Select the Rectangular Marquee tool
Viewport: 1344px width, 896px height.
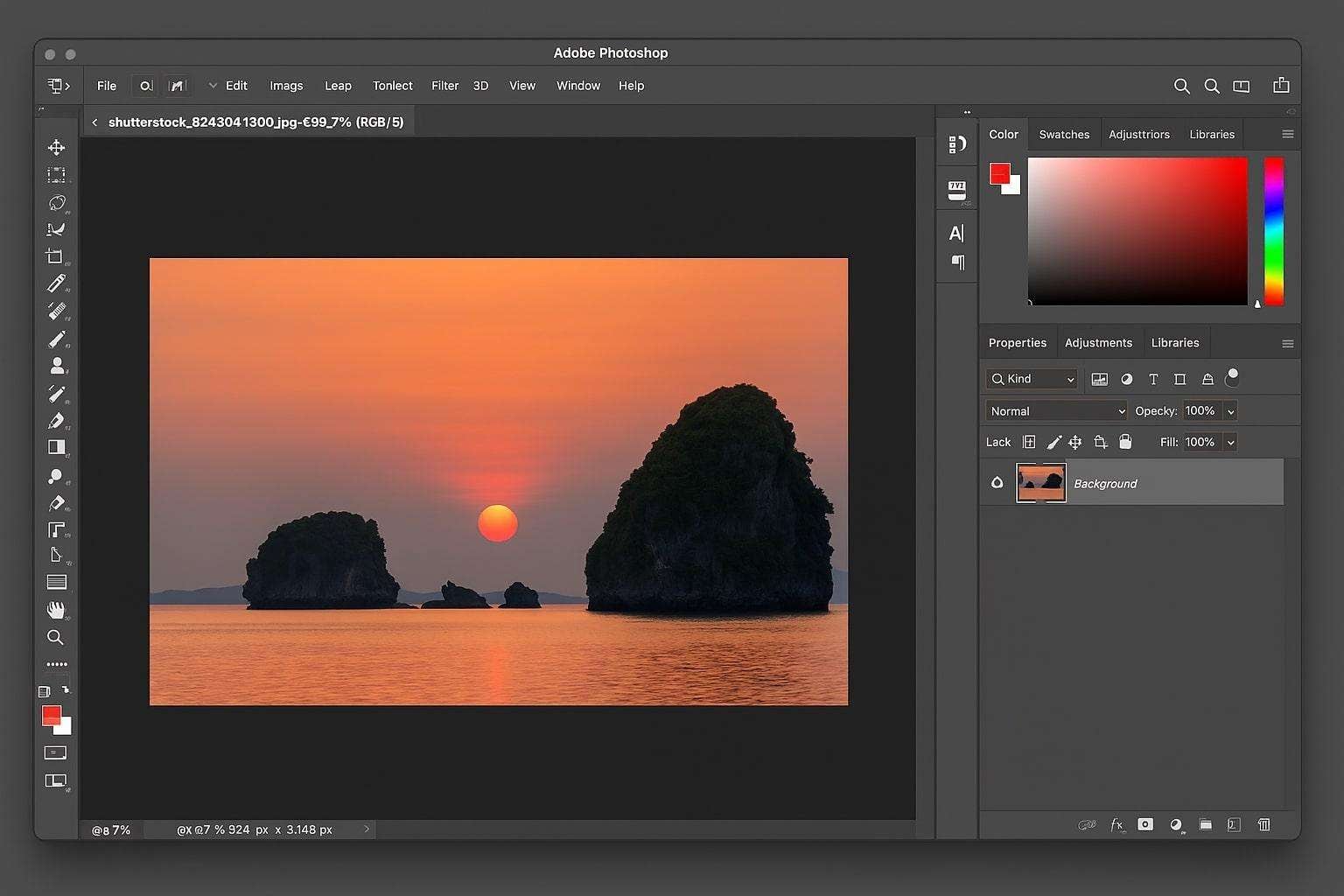click(x=56, y=175)
